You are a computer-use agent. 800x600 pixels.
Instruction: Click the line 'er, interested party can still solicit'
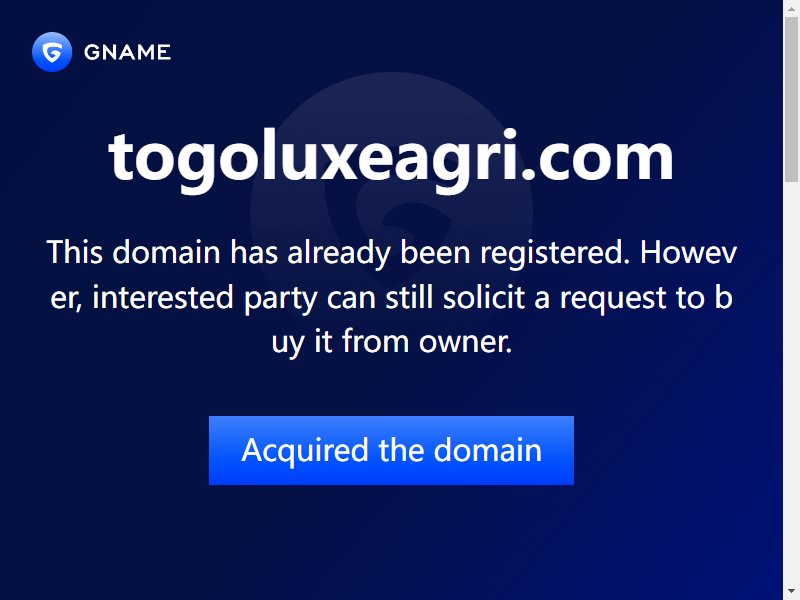[391, 297]
